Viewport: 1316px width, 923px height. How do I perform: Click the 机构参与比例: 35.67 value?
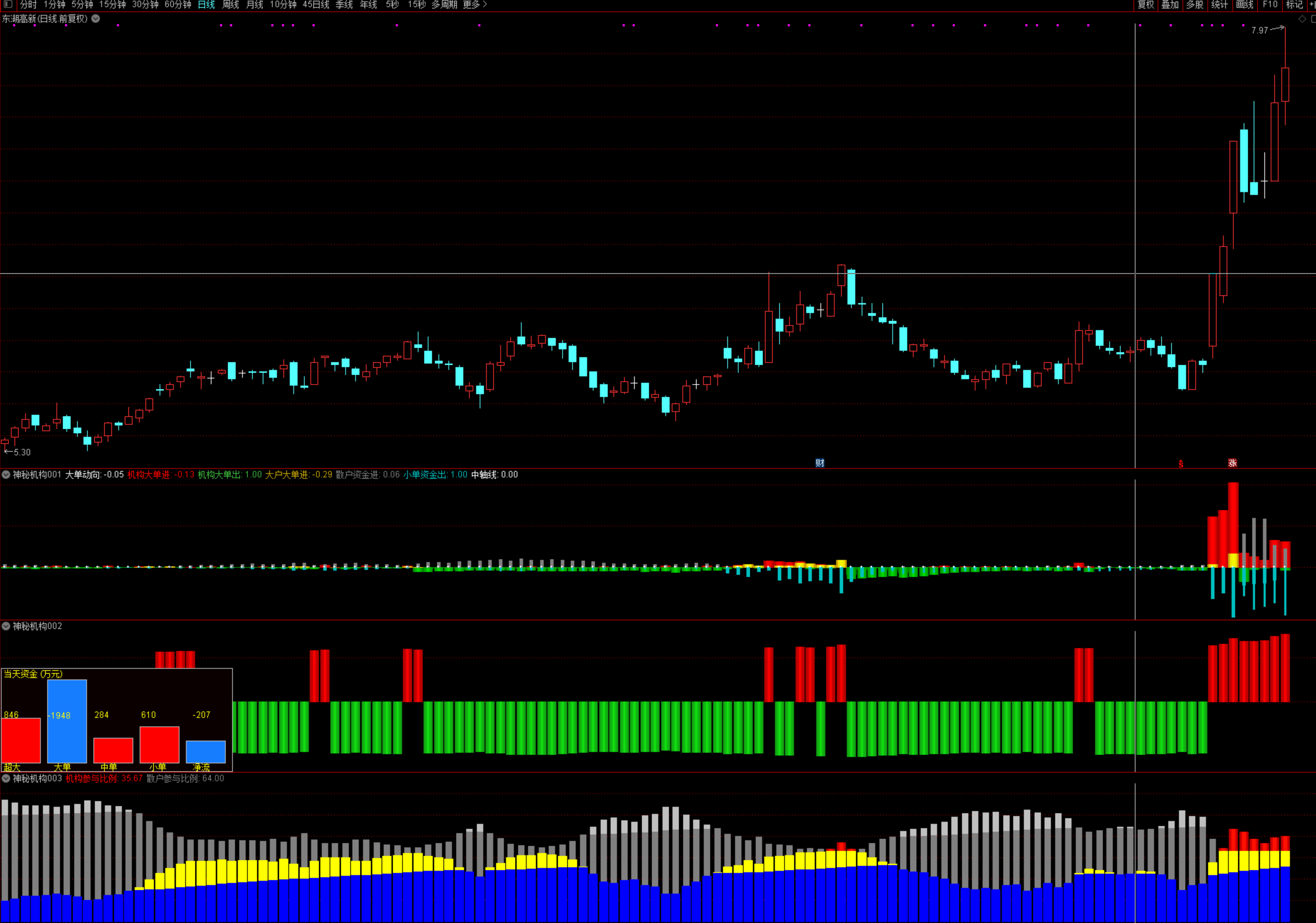tap(104, 778)
